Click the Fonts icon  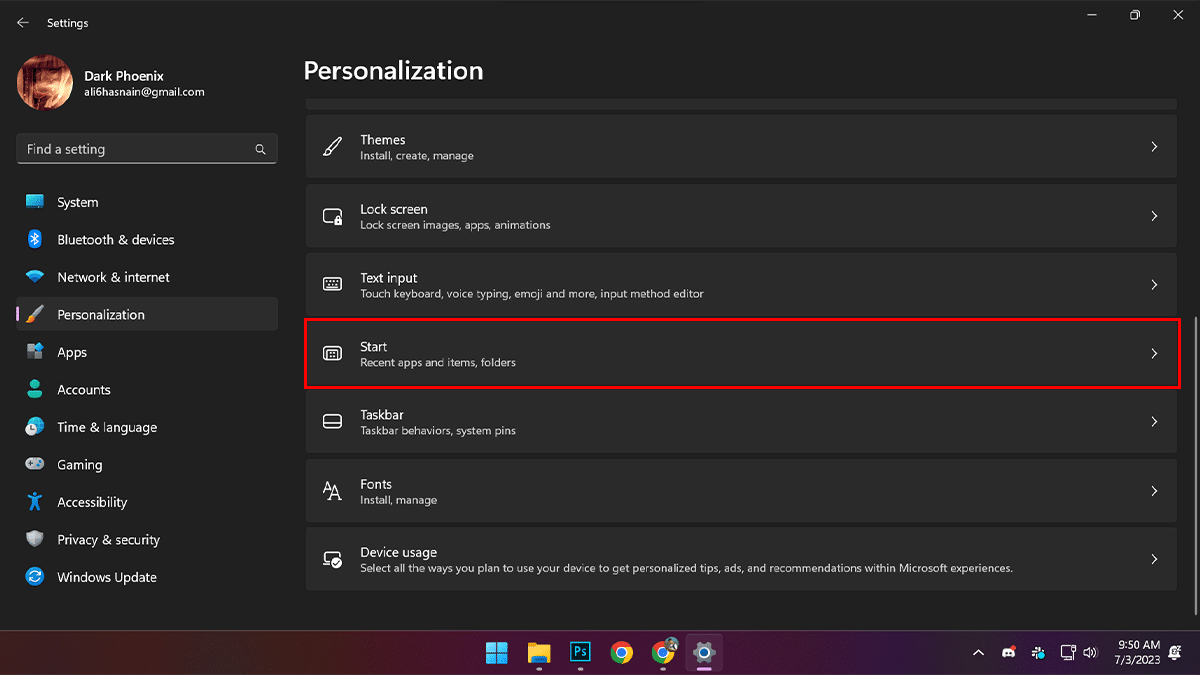[332, 491]
